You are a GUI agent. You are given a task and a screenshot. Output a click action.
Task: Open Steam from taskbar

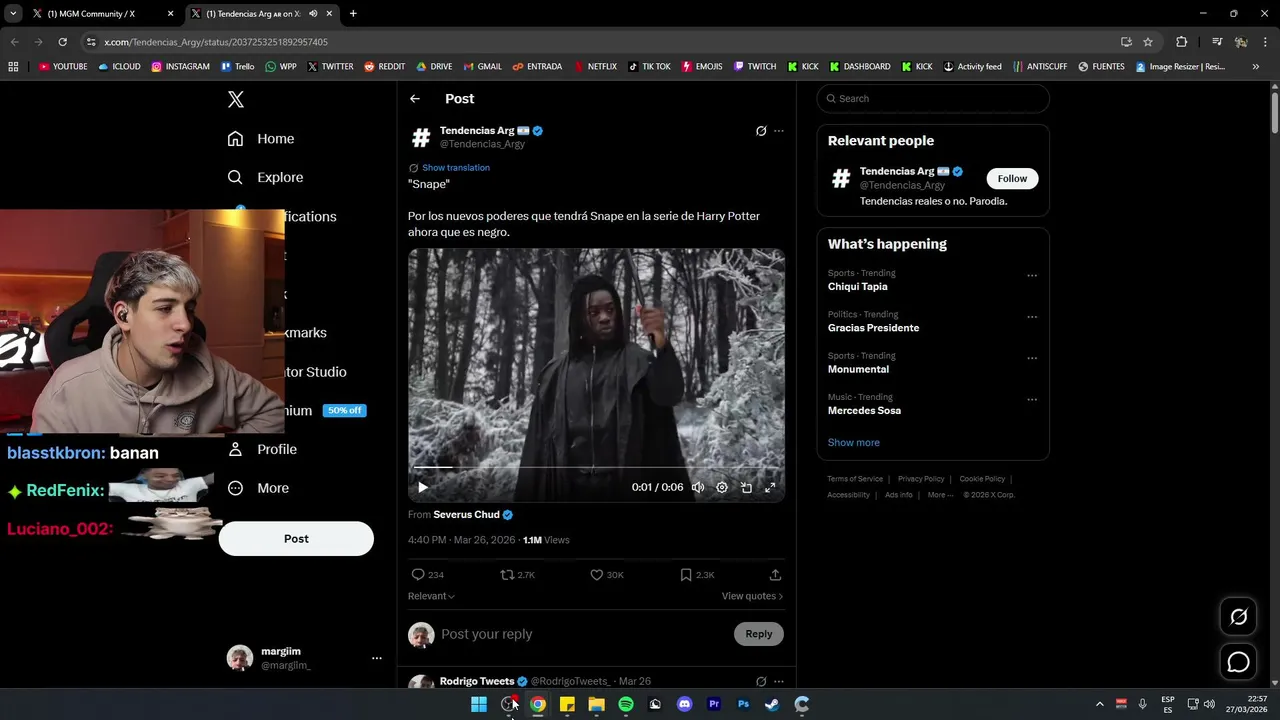pyautogui.click(x=772, y=704)
